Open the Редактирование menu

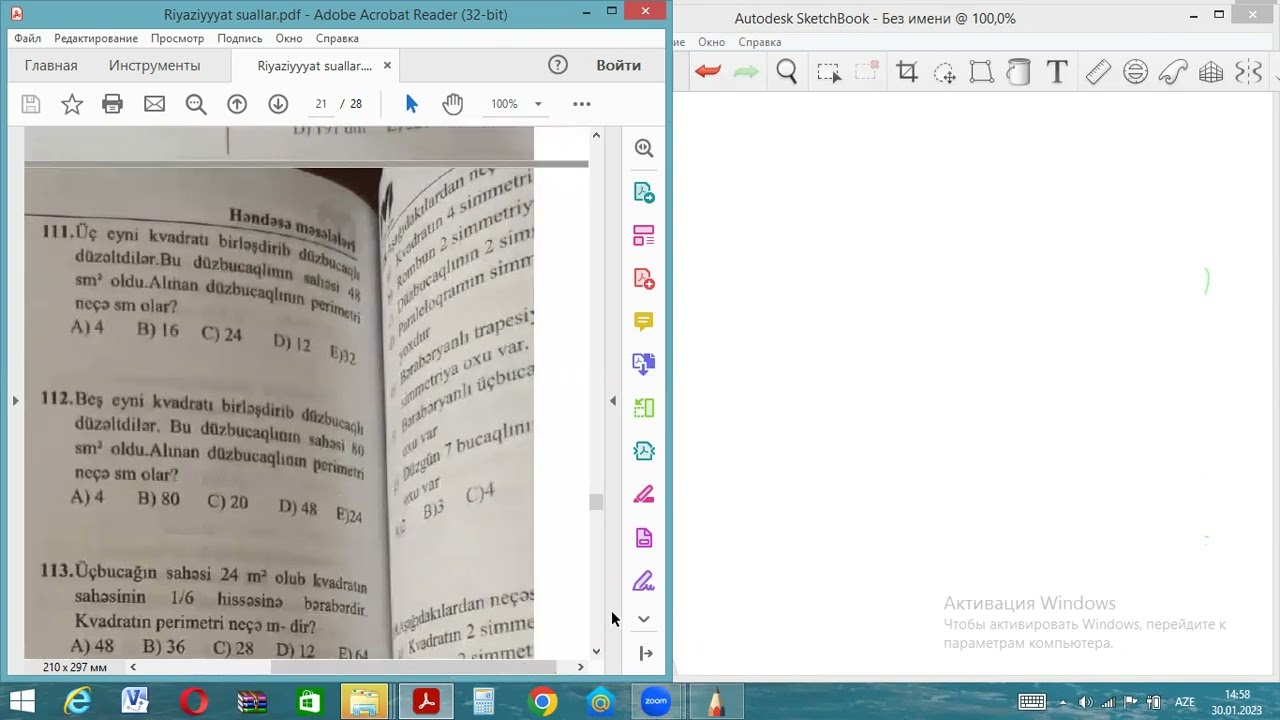pos(96,38)
